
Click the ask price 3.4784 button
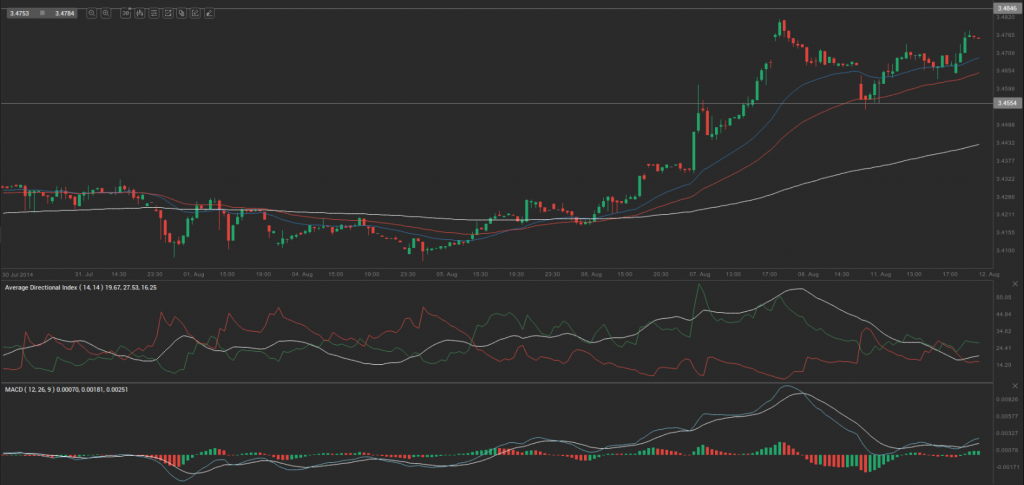[64, 13]
